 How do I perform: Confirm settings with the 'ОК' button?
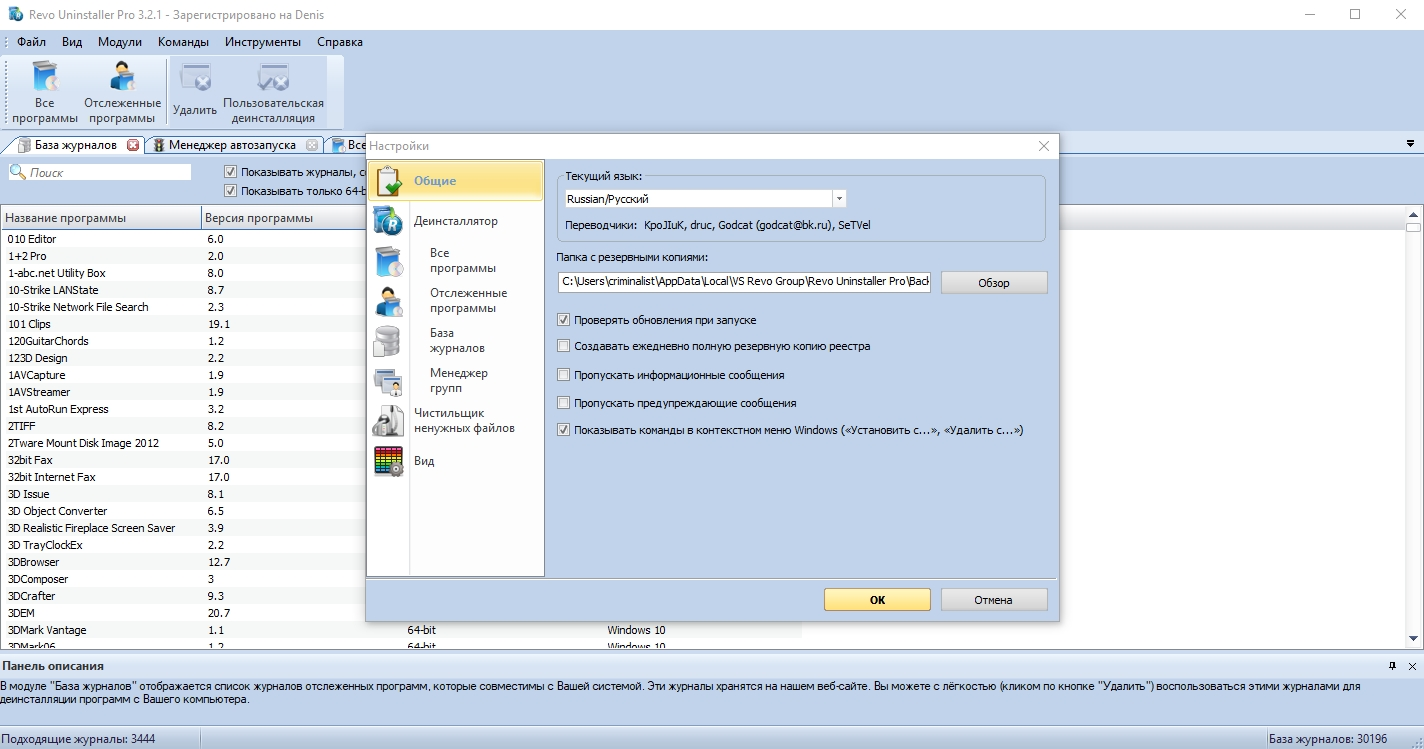(877, 600)
